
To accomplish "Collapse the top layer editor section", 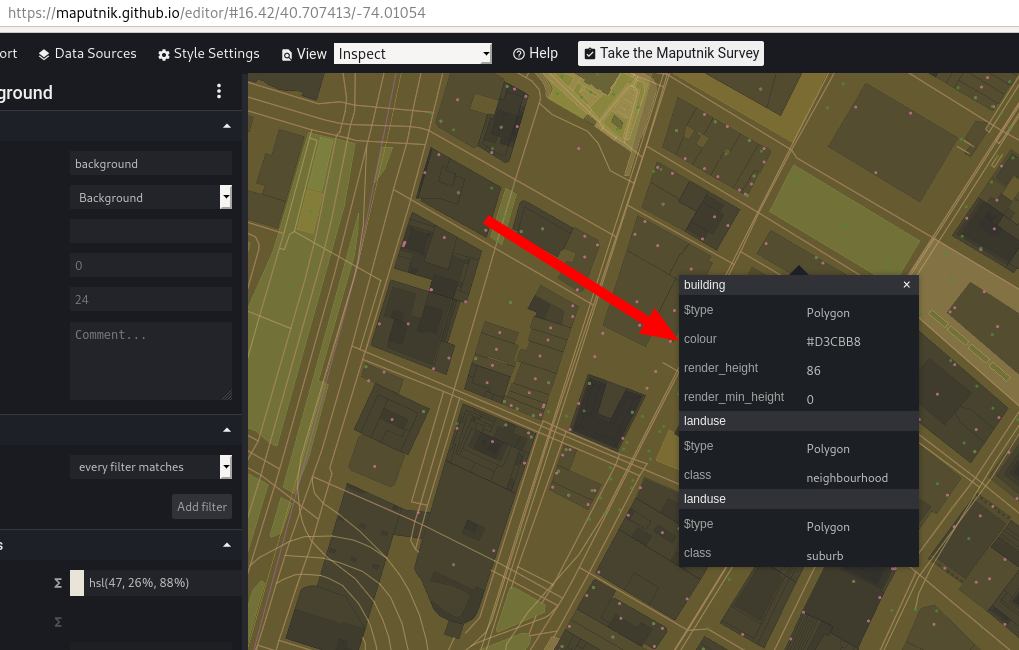I will click(x=226, y=126).
